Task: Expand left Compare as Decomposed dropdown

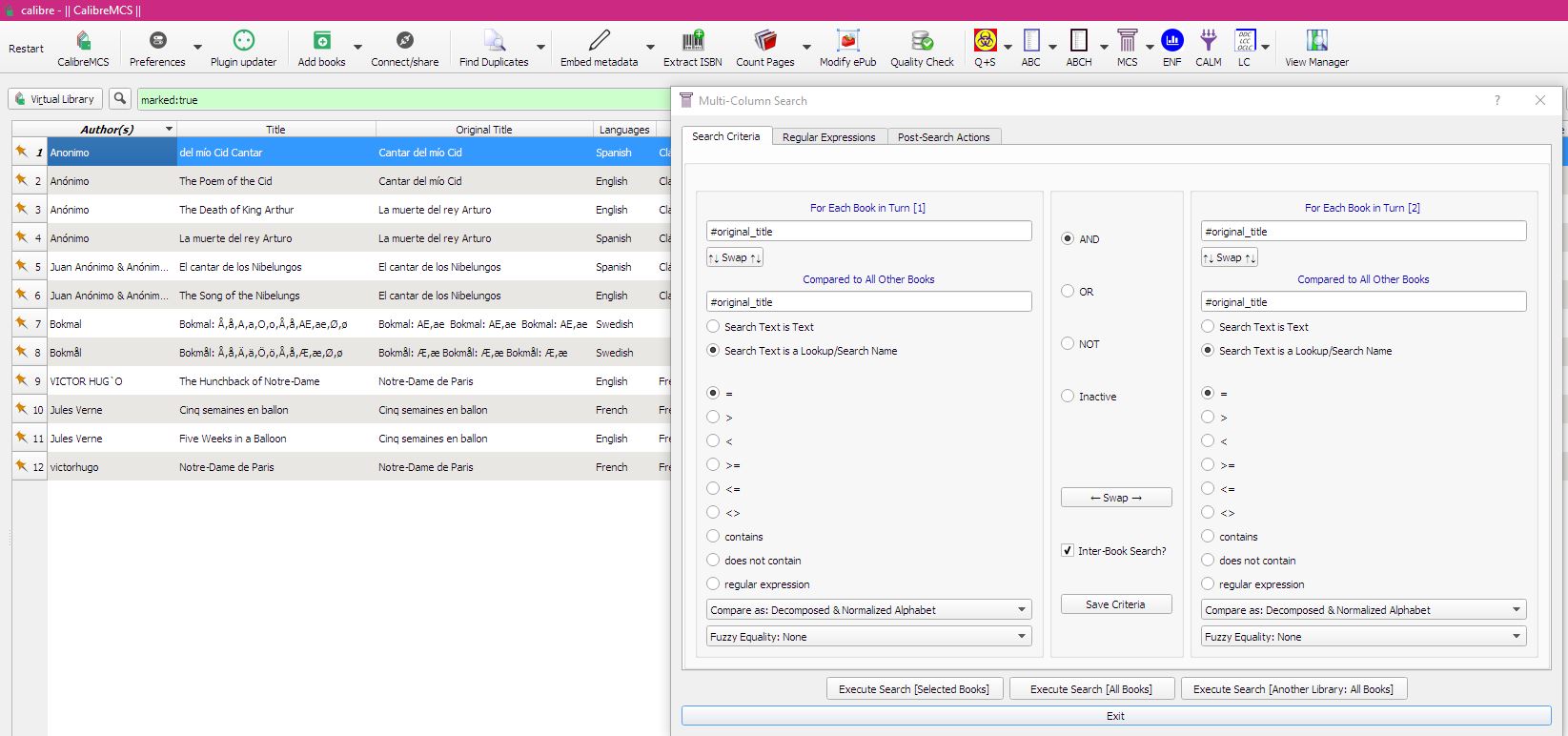Action: point(868,610)
